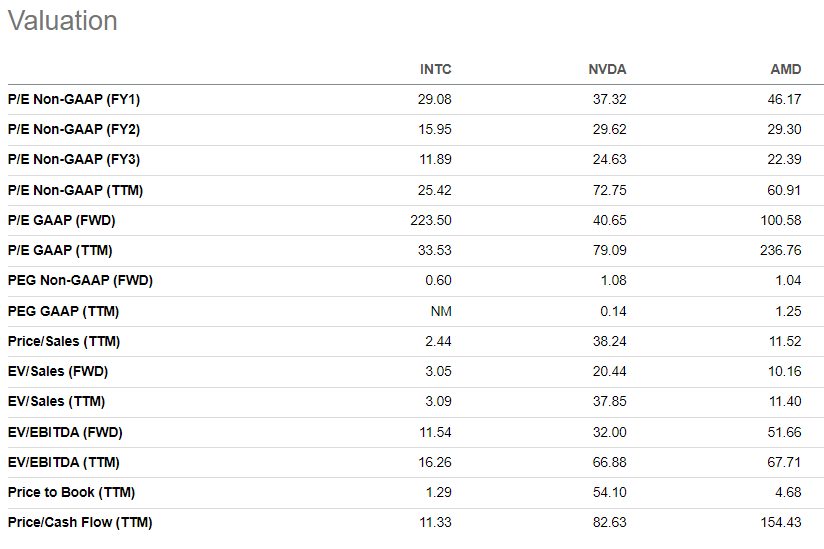Click the P/E Non-GAAP (FY1) row label
The image size is (824, 549).
(x=74, y=99)
